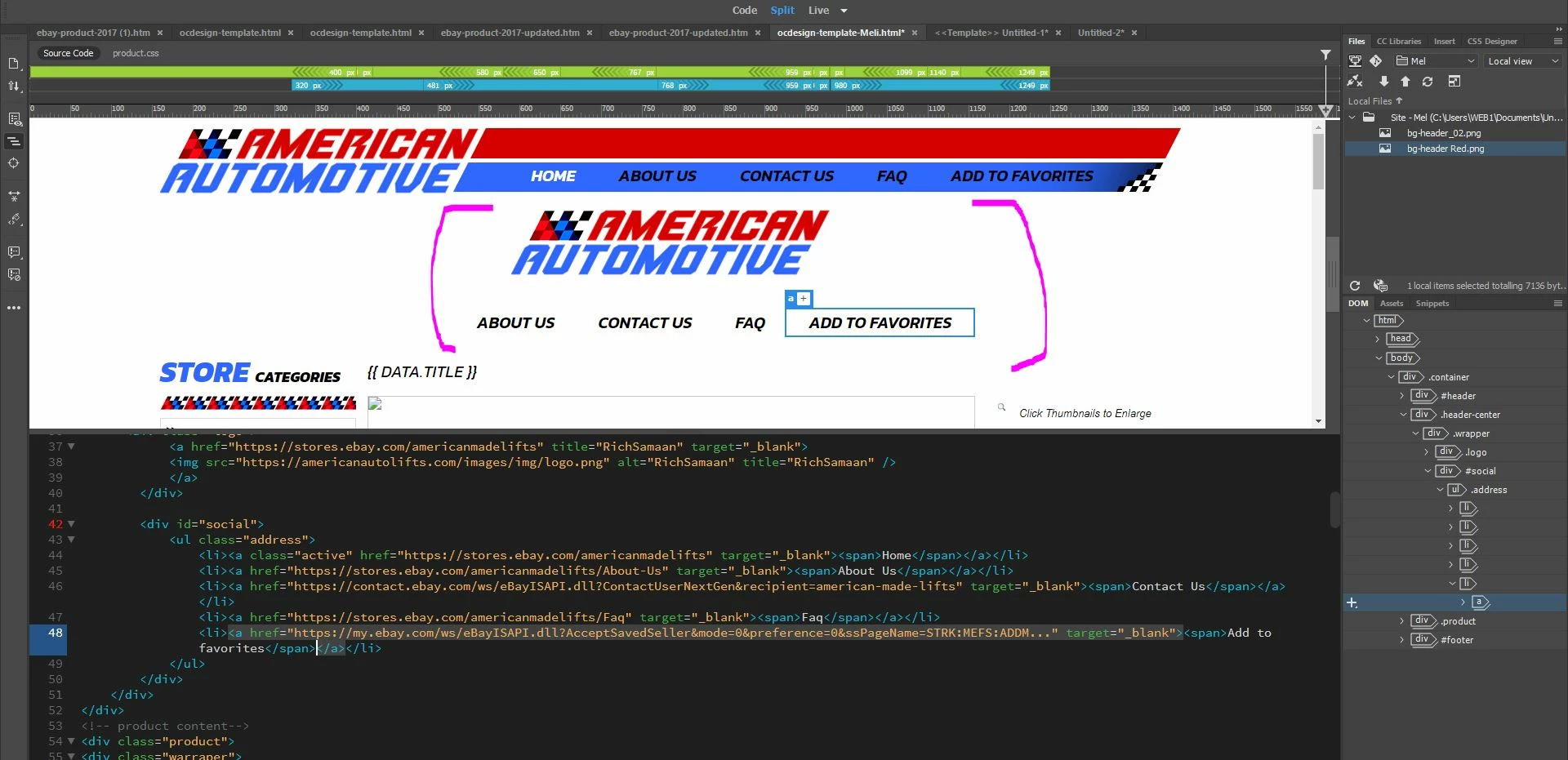Select the bg-header_02.png file

1443,133
